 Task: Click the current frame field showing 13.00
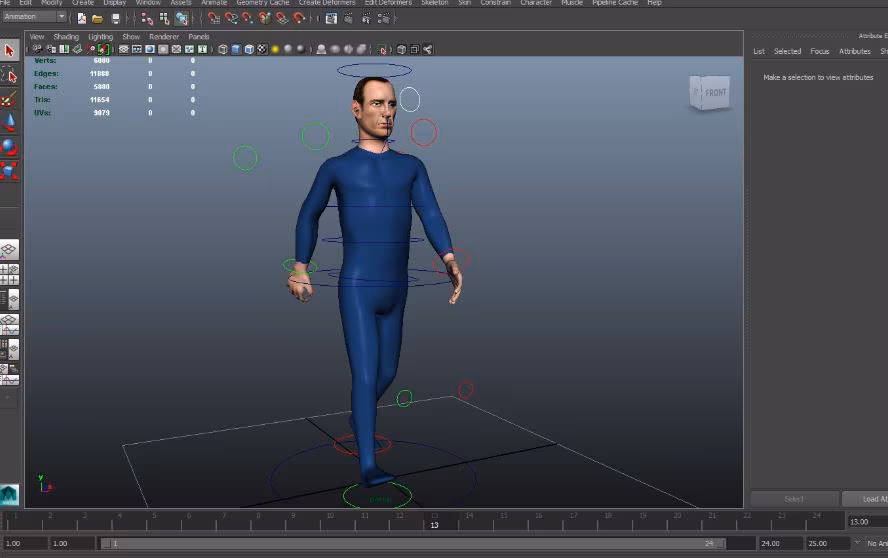(867, 522)
